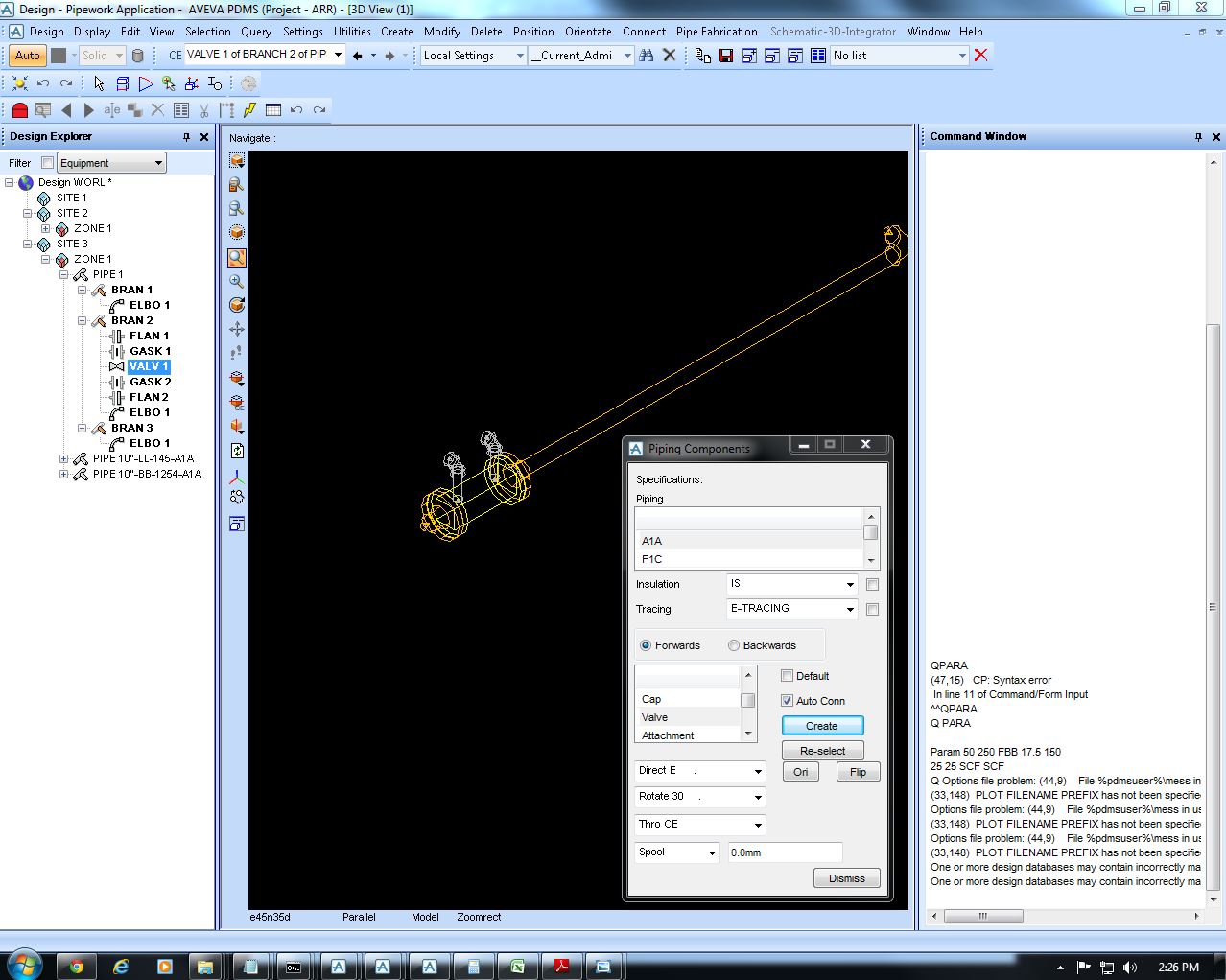This screenshot has width=1226, height=980.
Task: Open the Insulation IS dropdown
Action: pyautogui.click(x=791, y=584)
